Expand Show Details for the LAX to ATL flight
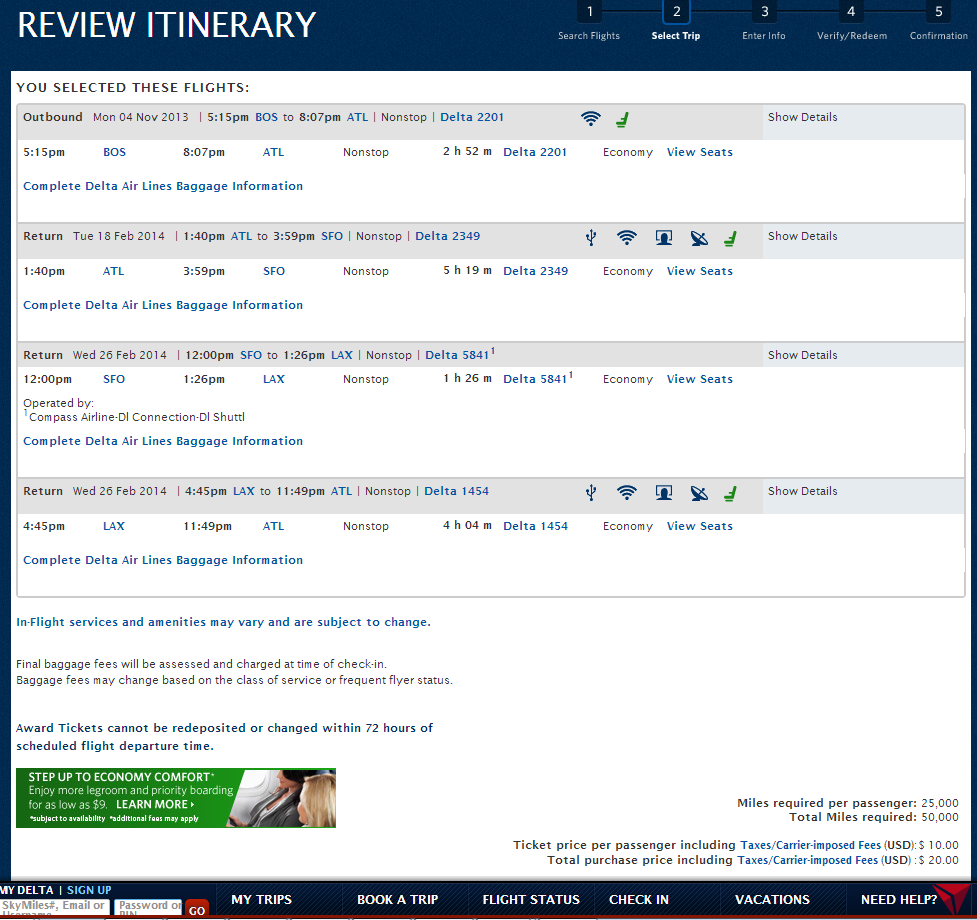The image size is (977, 920). tap(803, 491)
